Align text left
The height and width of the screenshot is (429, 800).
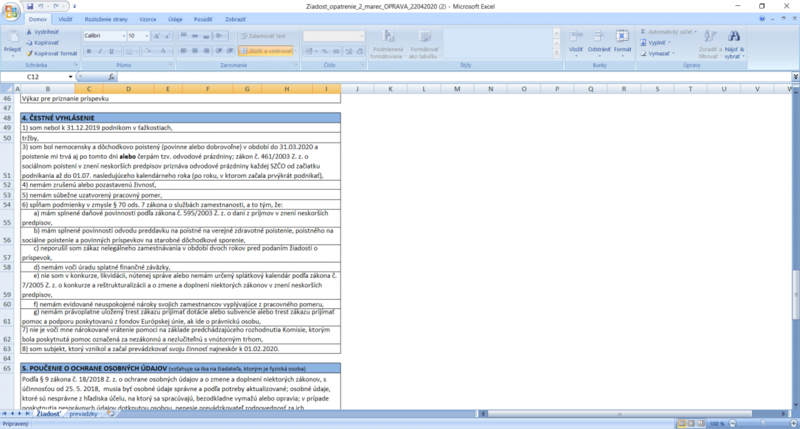click(184, 51)
